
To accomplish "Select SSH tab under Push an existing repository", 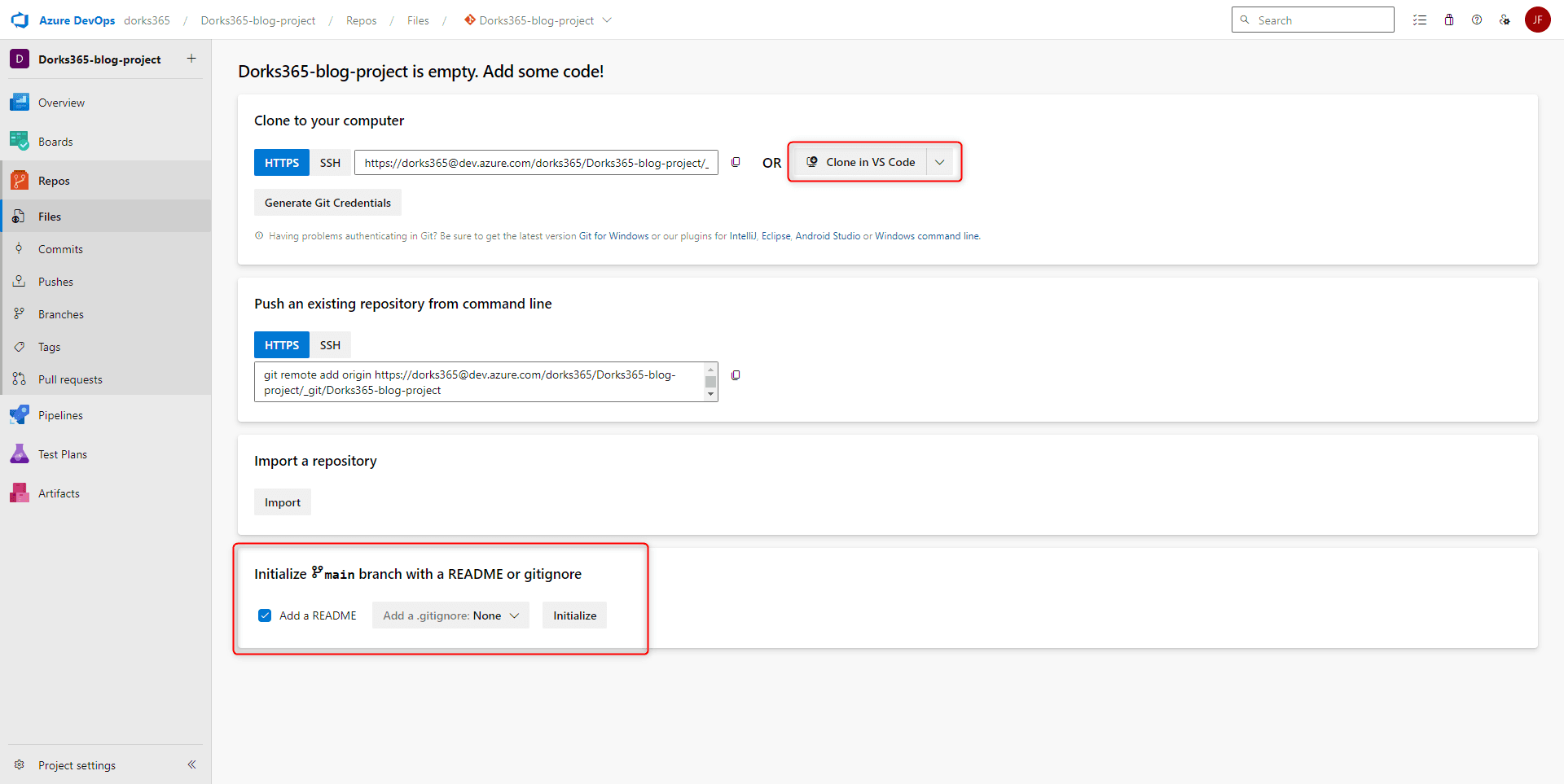I will [x=330, y=345].
